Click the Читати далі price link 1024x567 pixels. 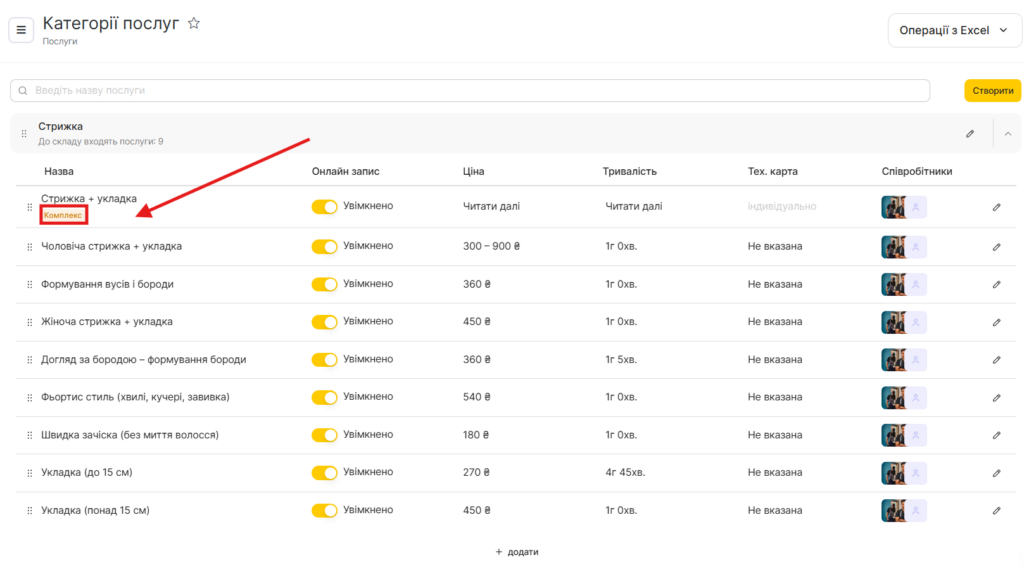(491, 207)
